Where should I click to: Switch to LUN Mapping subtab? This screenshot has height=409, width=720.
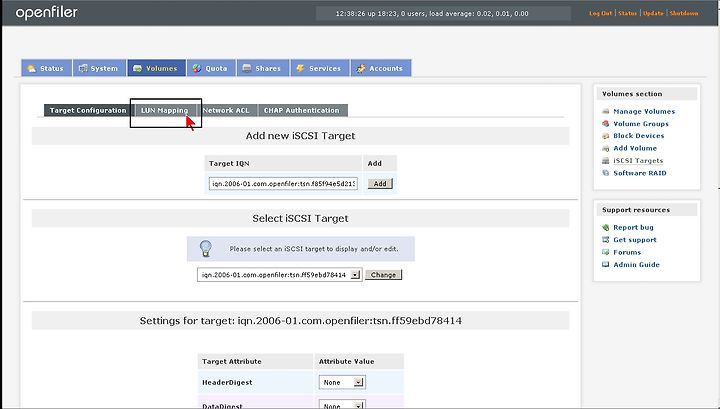(x=164, y=110)
